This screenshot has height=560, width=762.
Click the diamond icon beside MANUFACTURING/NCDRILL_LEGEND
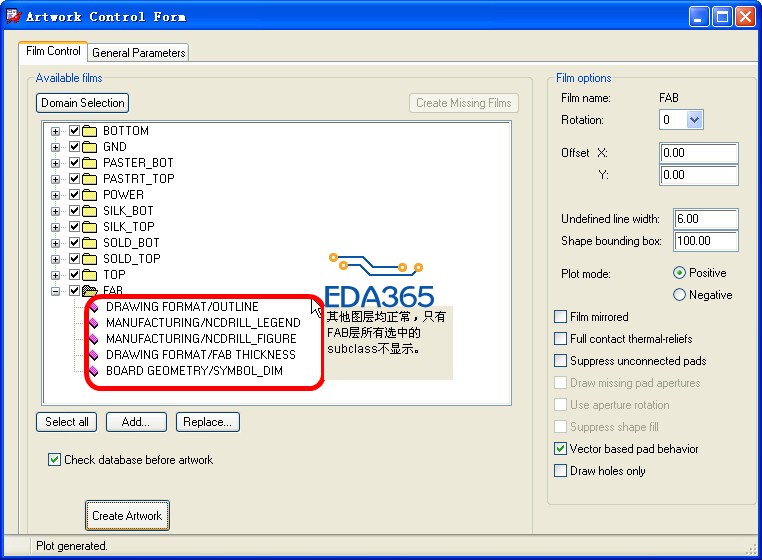click(94, 323)
